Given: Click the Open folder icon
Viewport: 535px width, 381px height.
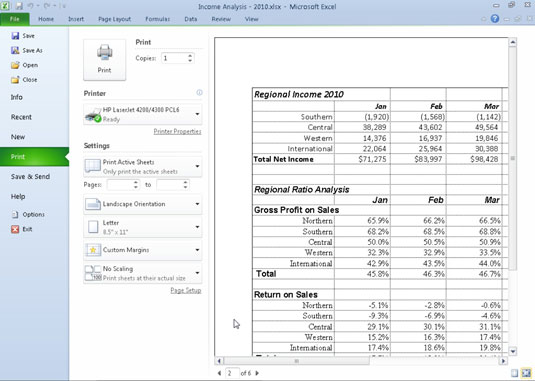Looking at the screenshot, I should coord(15,65).
